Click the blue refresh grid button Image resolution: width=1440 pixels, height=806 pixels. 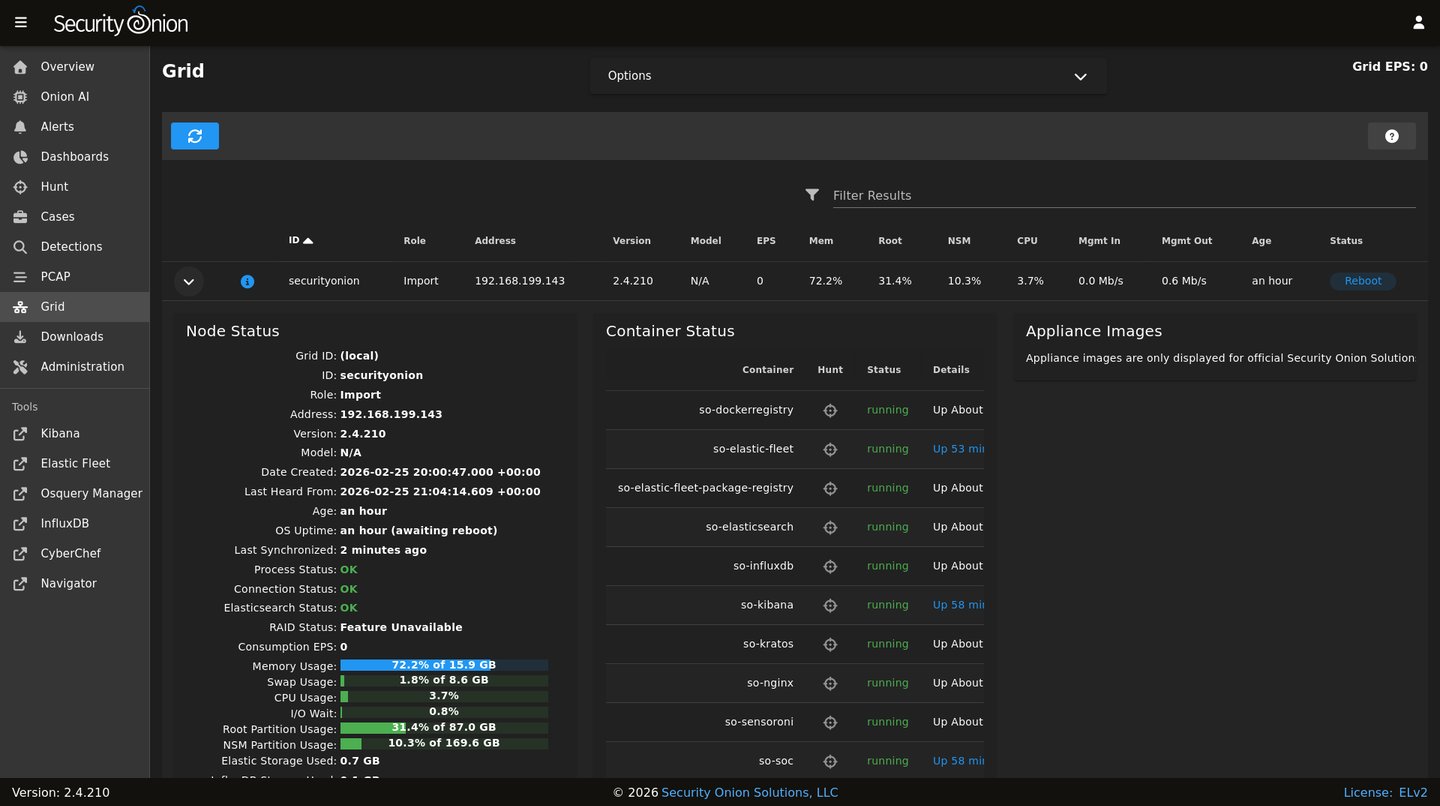coord(195,136)
